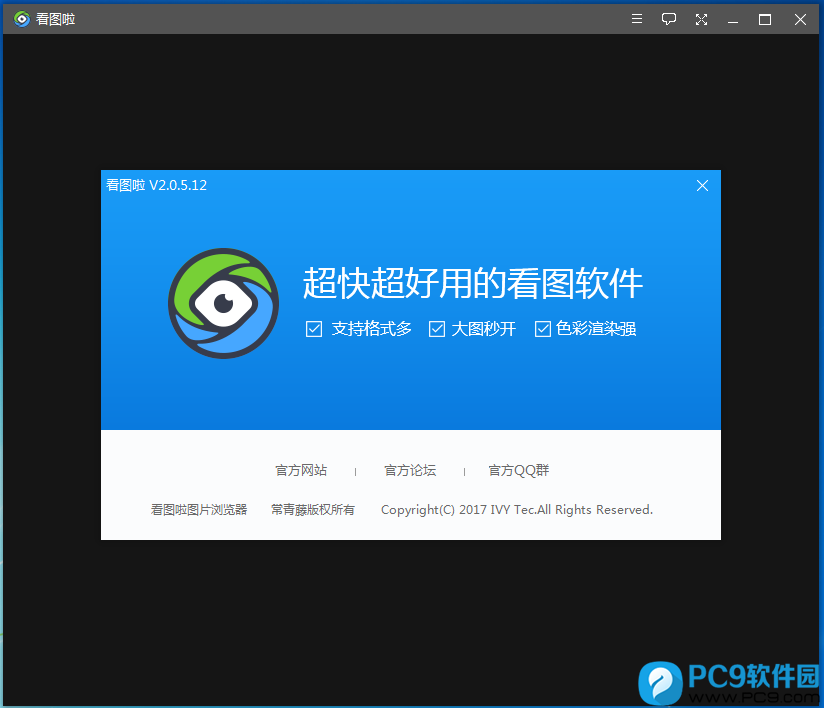This screenshot has width=824, height=708.
Task: Close the 看图啦 V2.0.5.12 about dialog
Action: pos(702,186)
